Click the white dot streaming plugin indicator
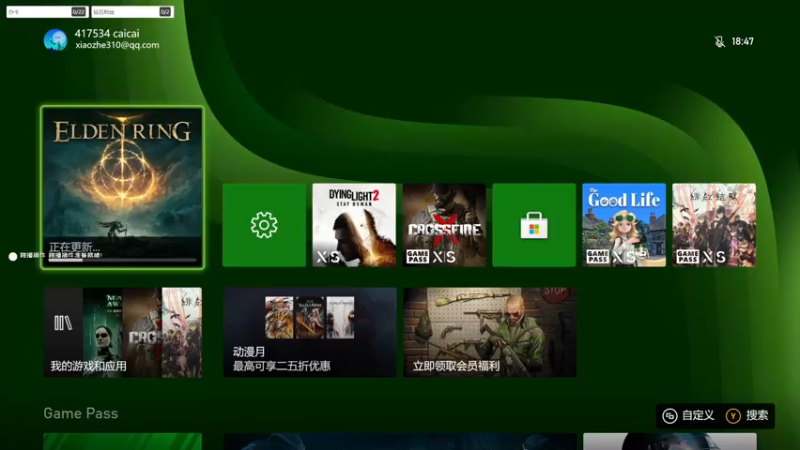This screenshot has height=450, width=800. pyautogui.click(x=13, y=256)
